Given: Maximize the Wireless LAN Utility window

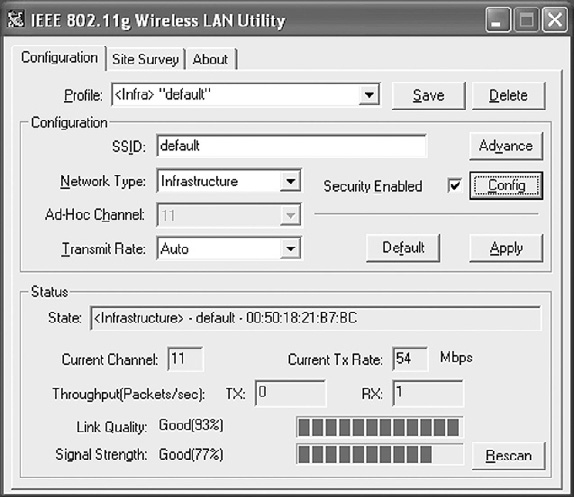Looking at the screenshot, I should point(526,20).
